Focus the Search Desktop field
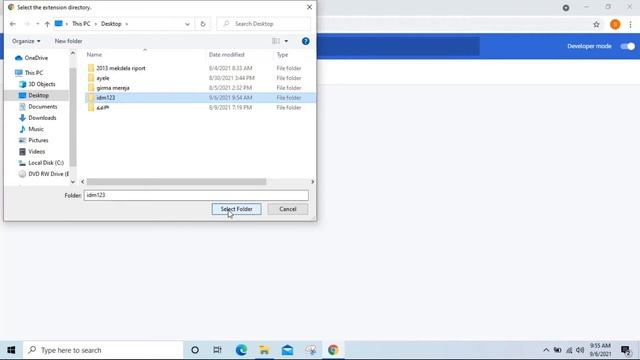The image size is (640, 360). pos(264,24)
